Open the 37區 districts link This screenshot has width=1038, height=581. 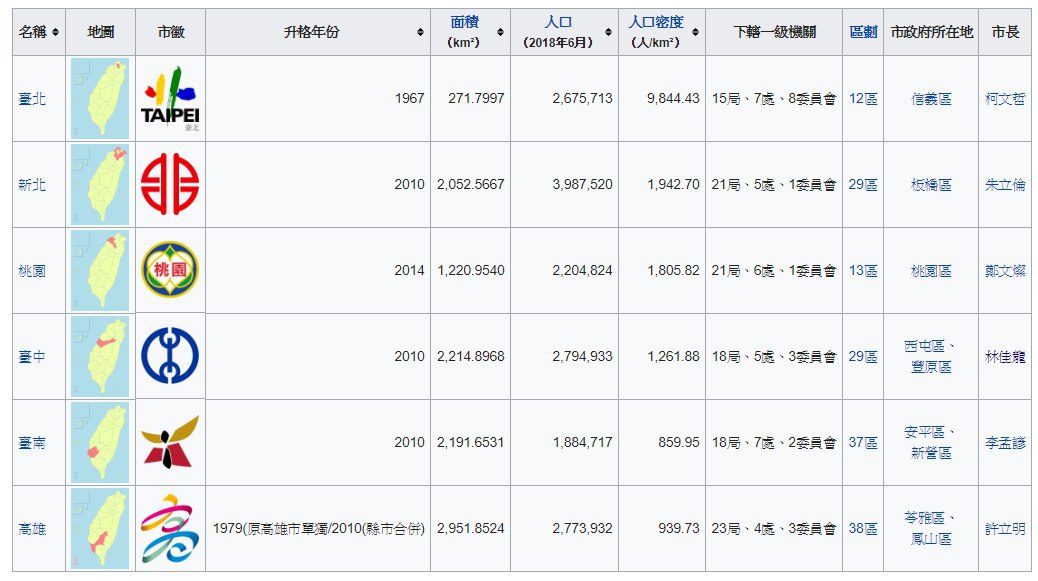click(863, 443)
